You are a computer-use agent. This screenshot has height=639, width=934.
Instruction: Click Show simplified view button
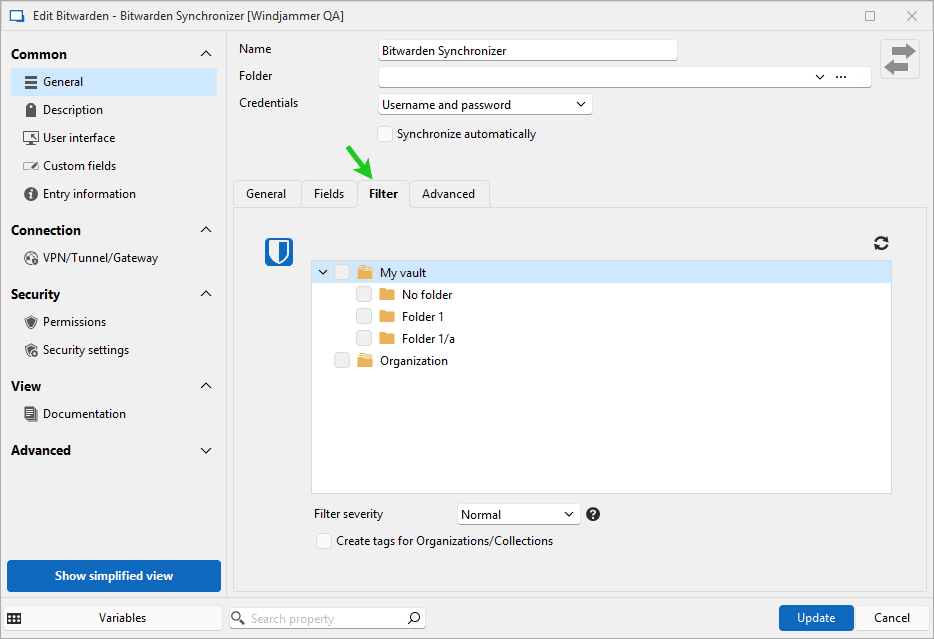pos(114,576)
